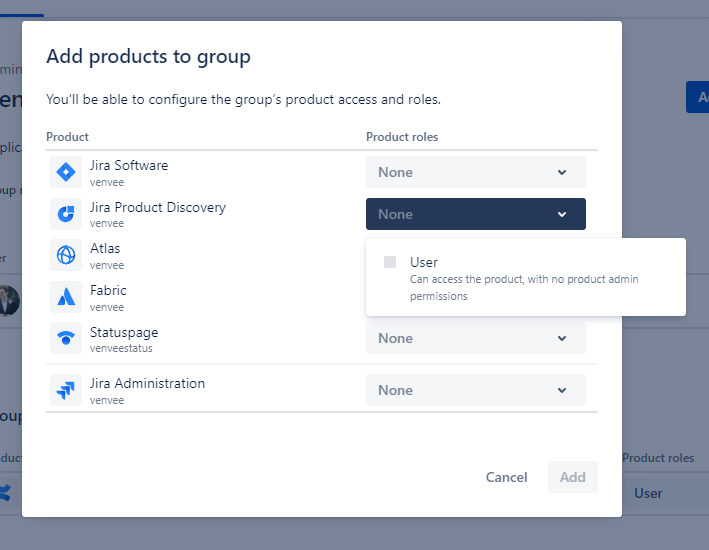709x550 pixels.
Task: Click the Jira Software product icon
Action: (66, 172)
